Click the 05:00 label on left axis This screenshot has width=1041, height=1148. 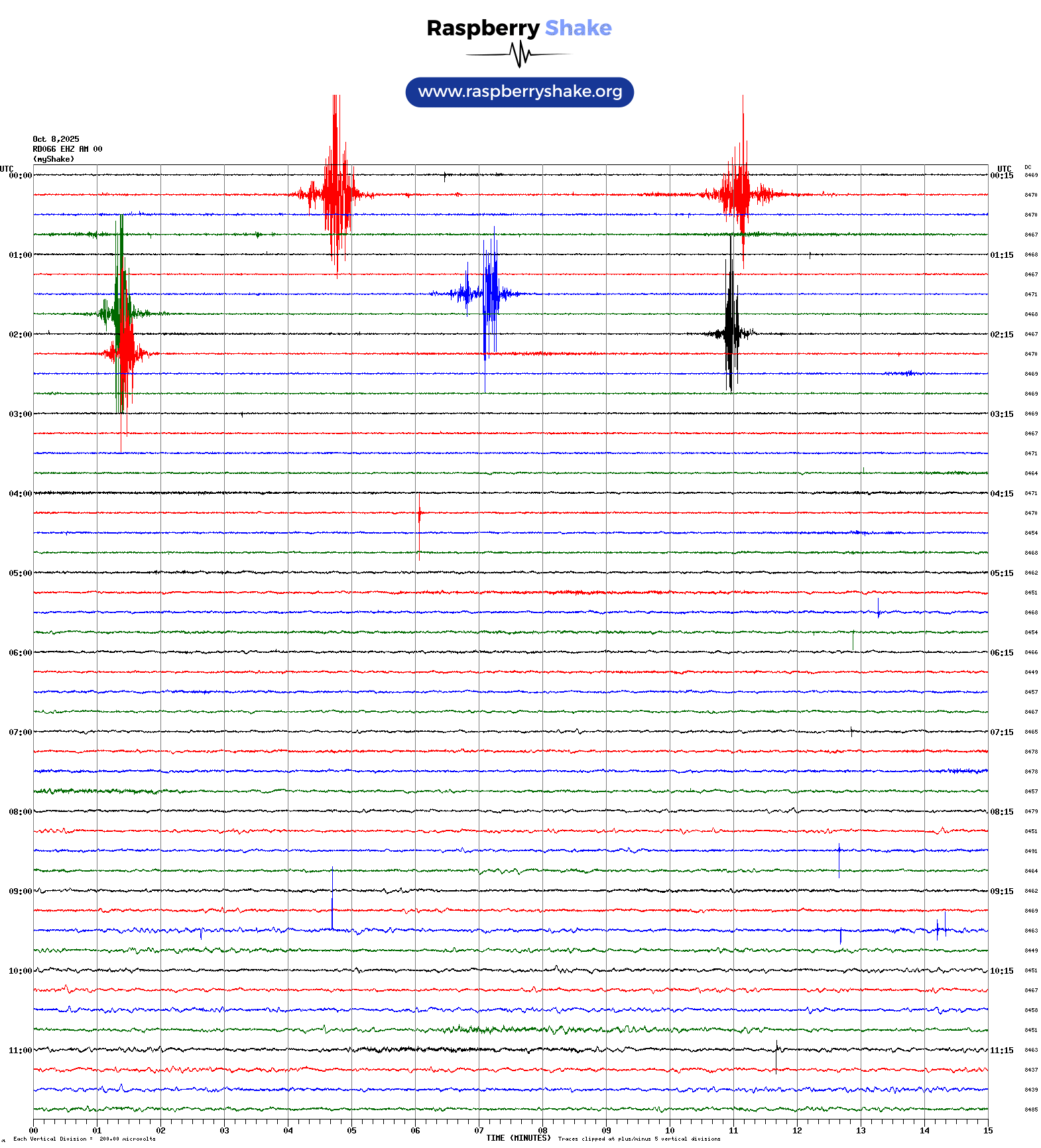click(20, 573)
